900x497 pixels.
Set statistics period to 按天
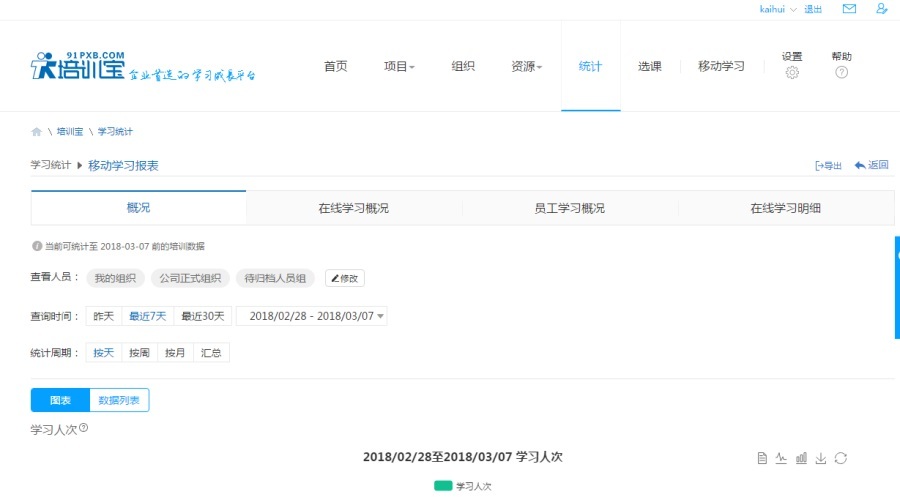(x=104, y=353)
